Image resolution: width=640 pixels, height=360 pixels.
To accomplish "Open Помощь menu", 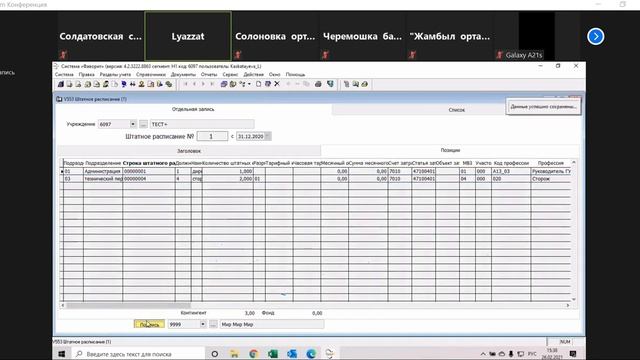I will point(295,75).
